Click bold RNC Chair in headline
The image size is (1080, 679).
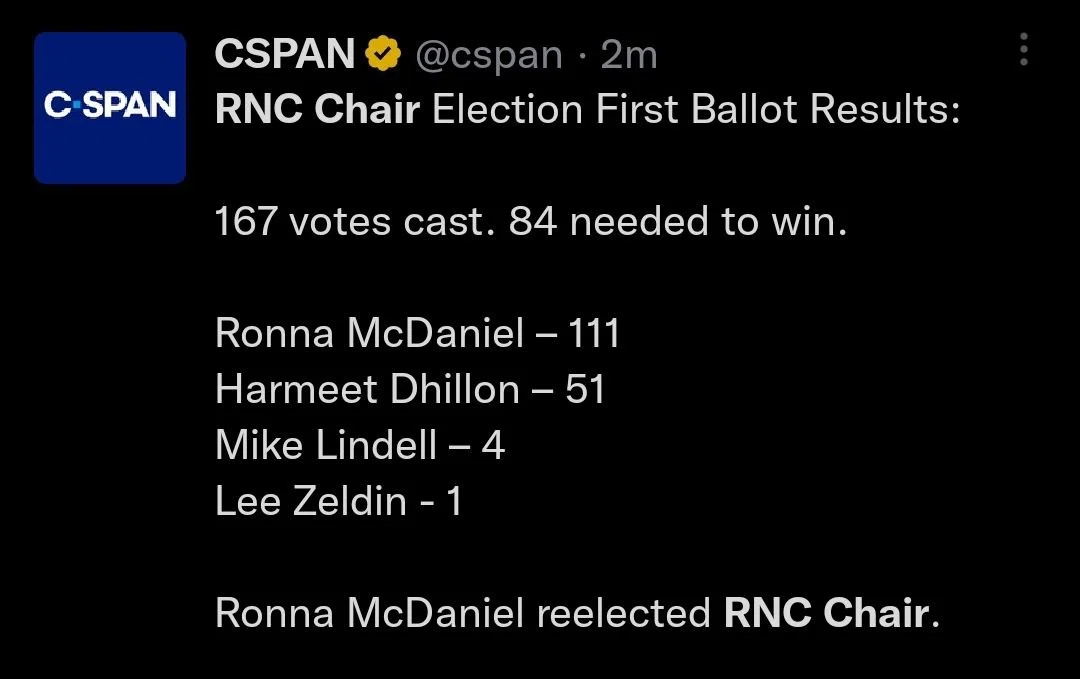(318, 109)
